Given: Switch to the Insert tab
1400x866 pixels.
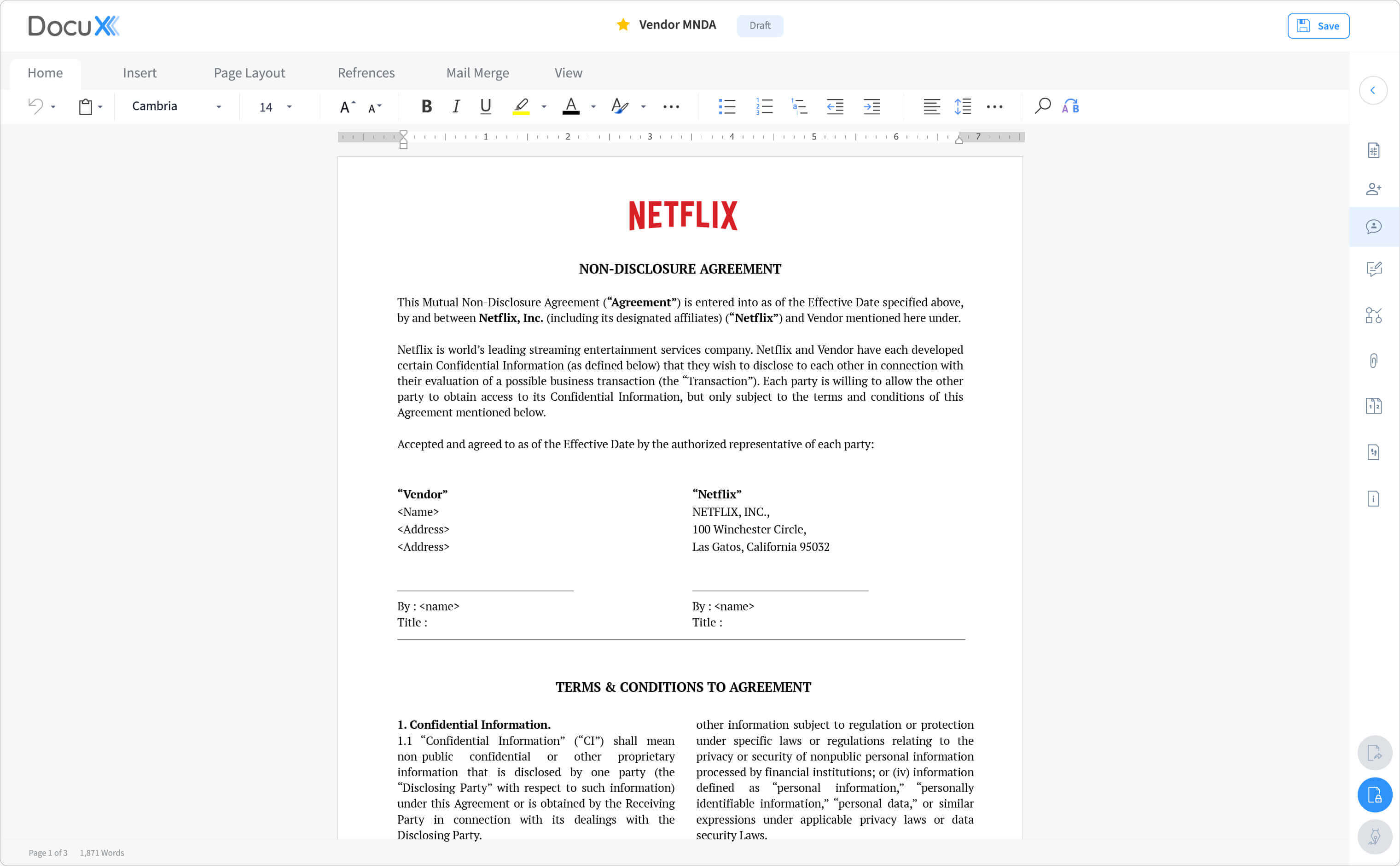Looking at the screenshot, I should point(139,73).
